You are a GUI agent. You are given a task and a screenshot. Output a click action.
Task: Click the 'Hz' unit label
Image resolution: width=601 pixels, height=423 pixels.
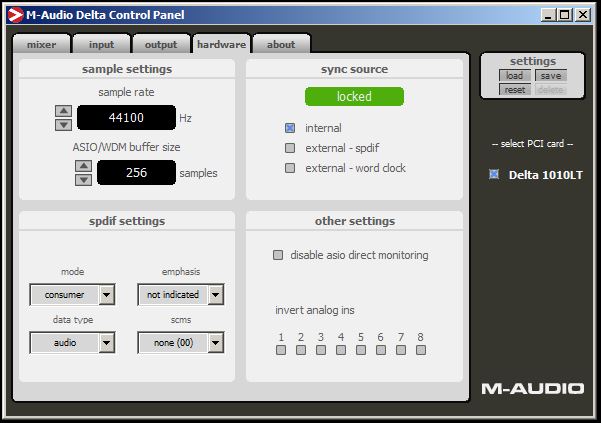[185, 118]
